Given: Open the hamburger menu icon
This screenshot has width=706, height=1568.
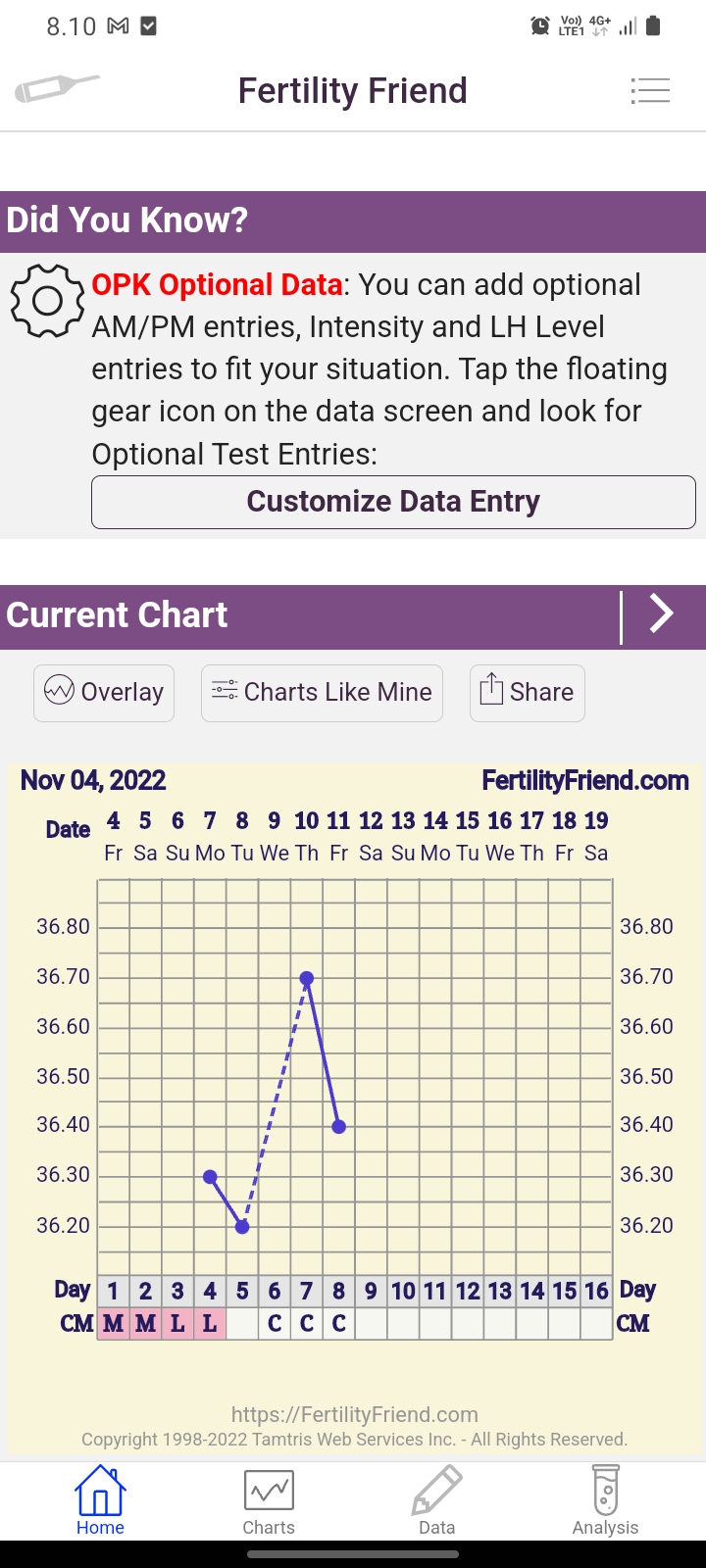Looking at the screenshot, I should click(x=650, y=91).
